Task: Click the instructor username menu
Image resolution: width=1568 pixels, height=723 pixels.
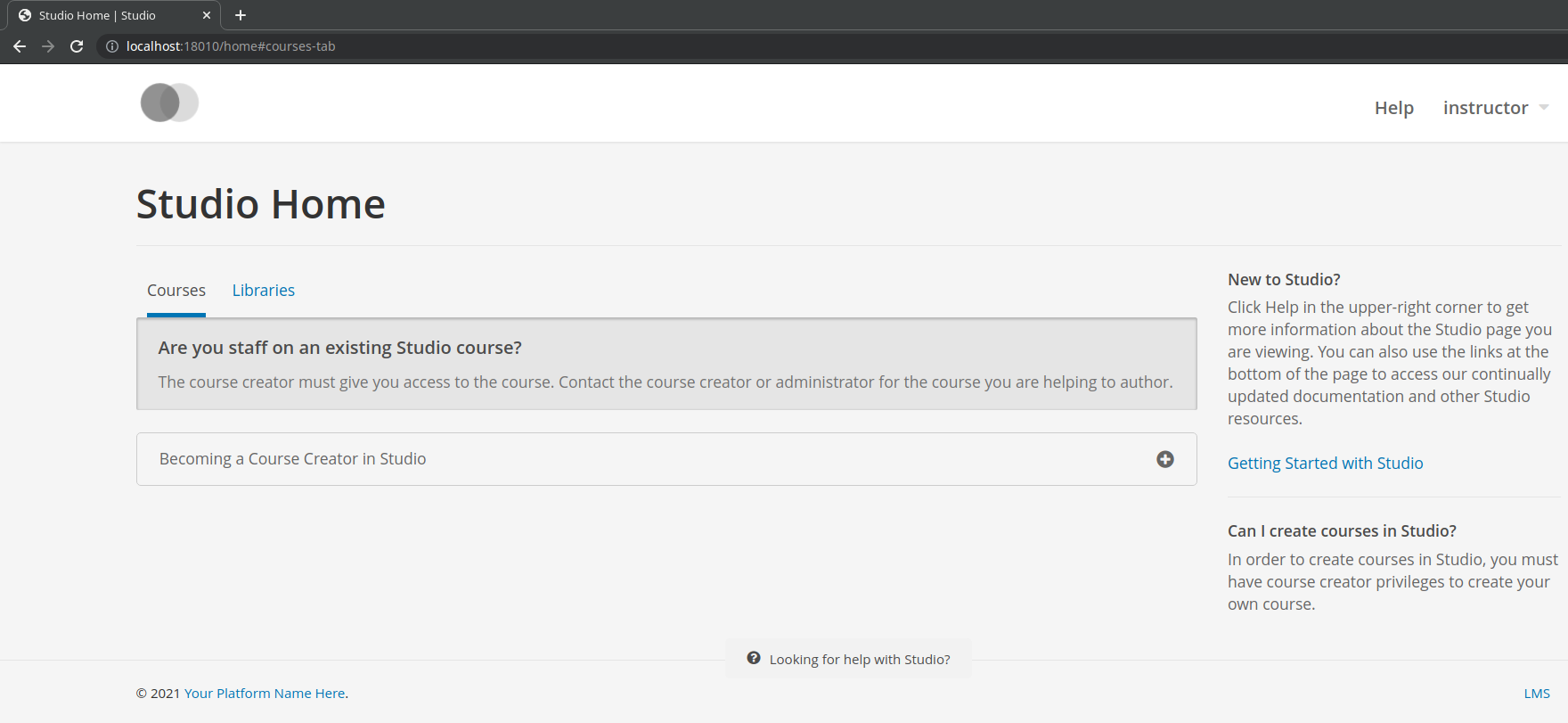Action: click(1485, 108)
